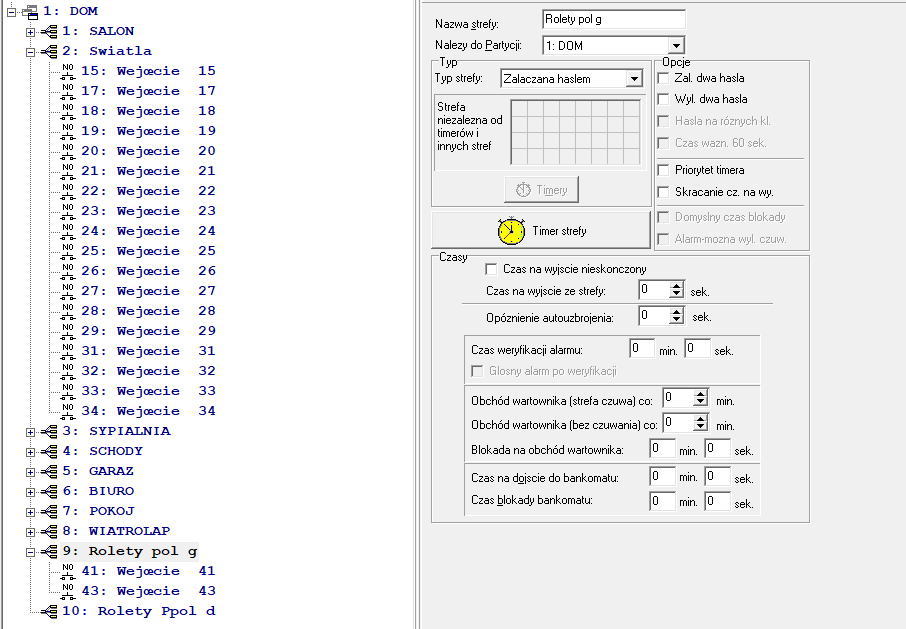Click the NO icon of Wejœcie 20
The height and width of the screenshot is (629, 906).
(68, 151)
